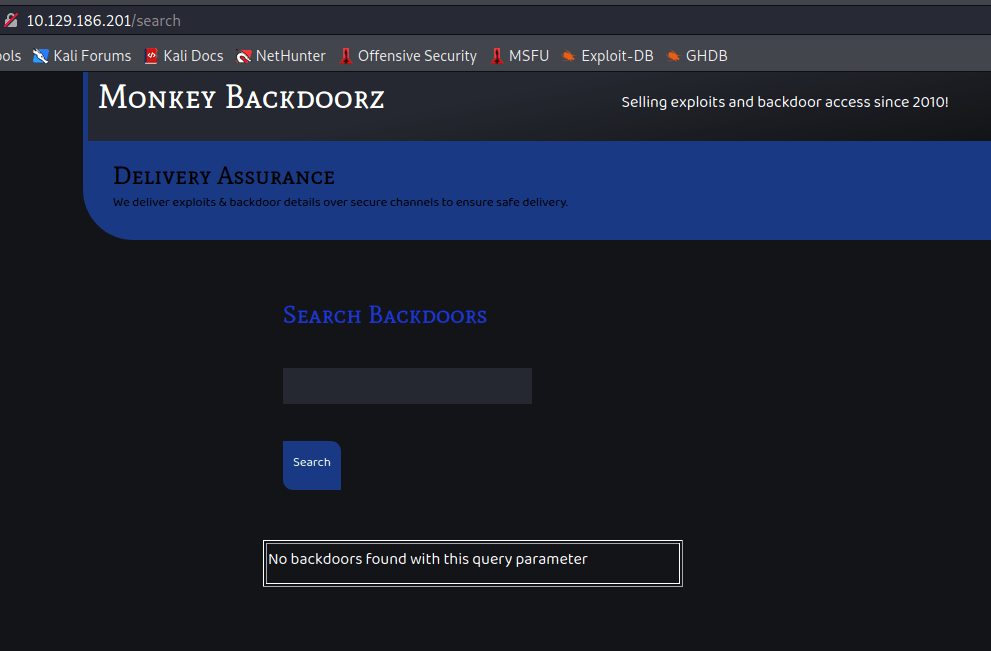
Task: Click the Kali Forums bookmark icon
Action: click(40, 56)
